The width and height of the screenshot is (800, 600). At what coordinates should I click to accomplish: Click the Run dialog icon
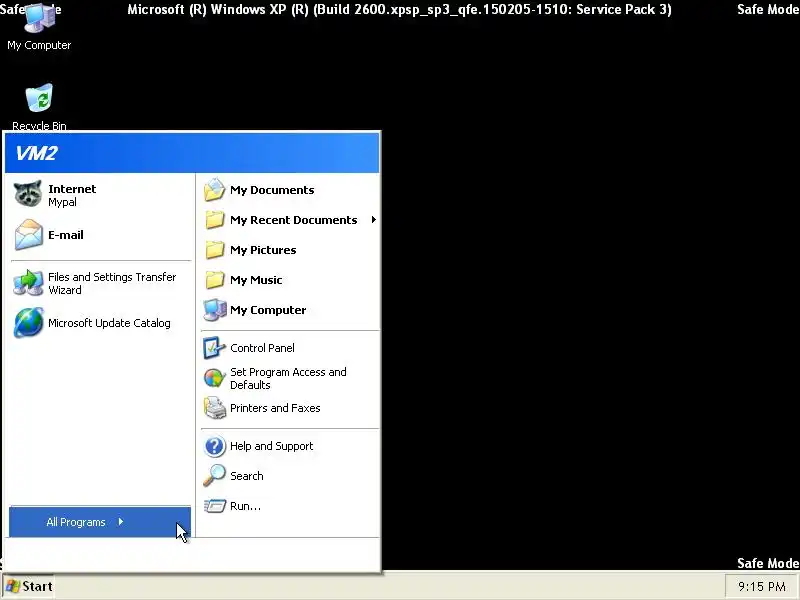[x=215, y=506]
